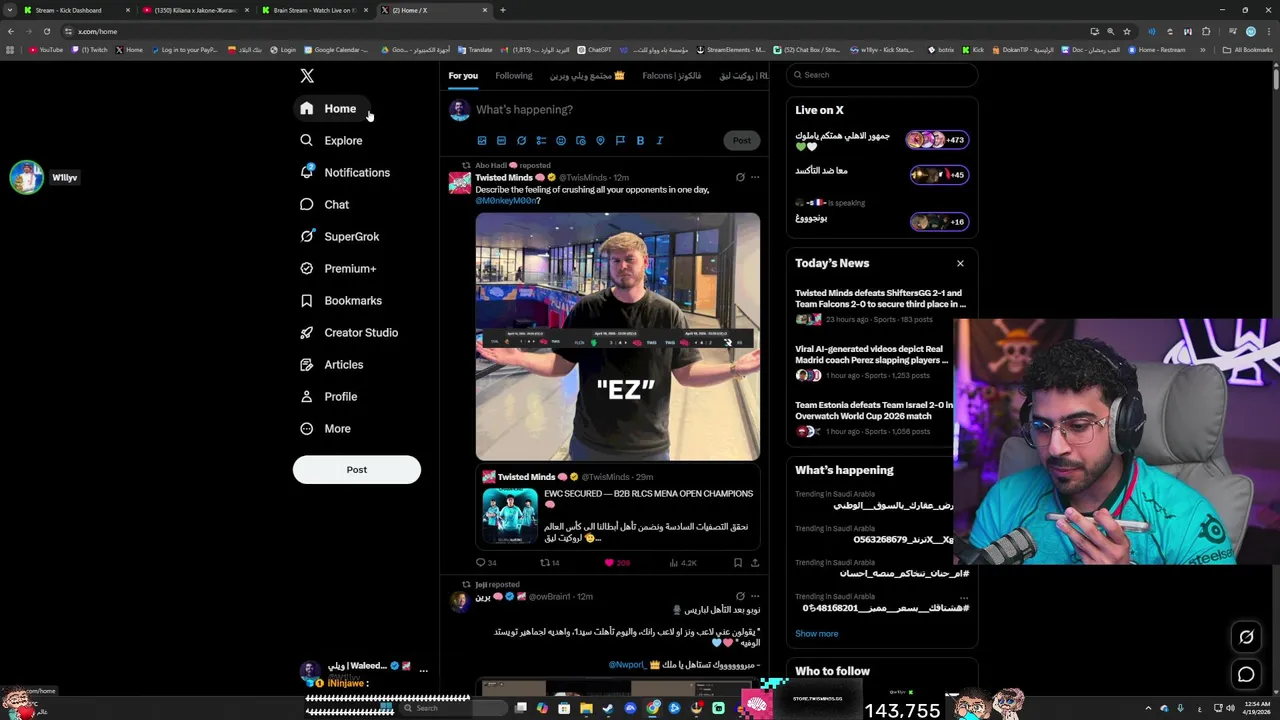Open the ChatGPT bookmark
The height and width of the screenshot is (720, 1280).
click(x=594, y=50)
